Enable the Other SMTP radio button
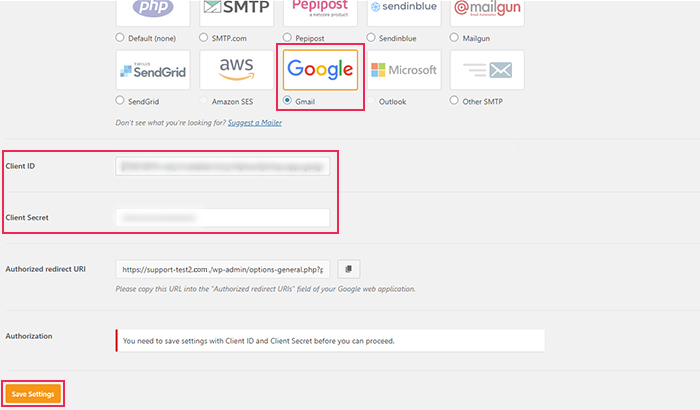This screenshot has width=700, height=410. 454,100
